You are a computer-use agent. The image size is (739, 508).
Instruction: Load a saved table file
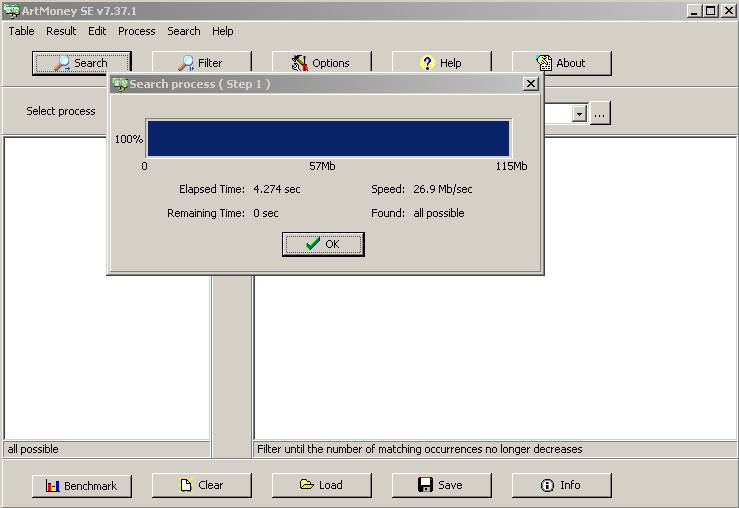point(321,485)
